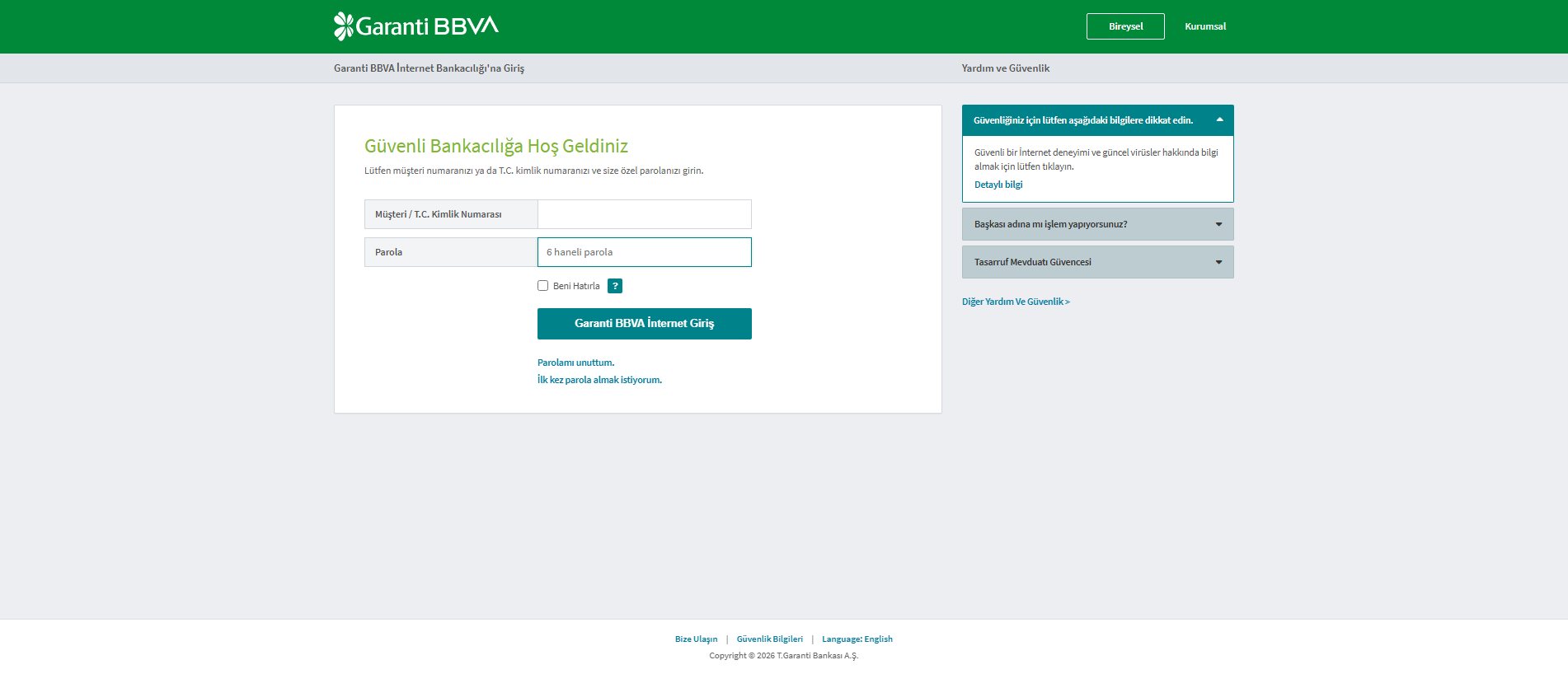Follow İlk kez parola almak istiyorum link

pos(599,380)
